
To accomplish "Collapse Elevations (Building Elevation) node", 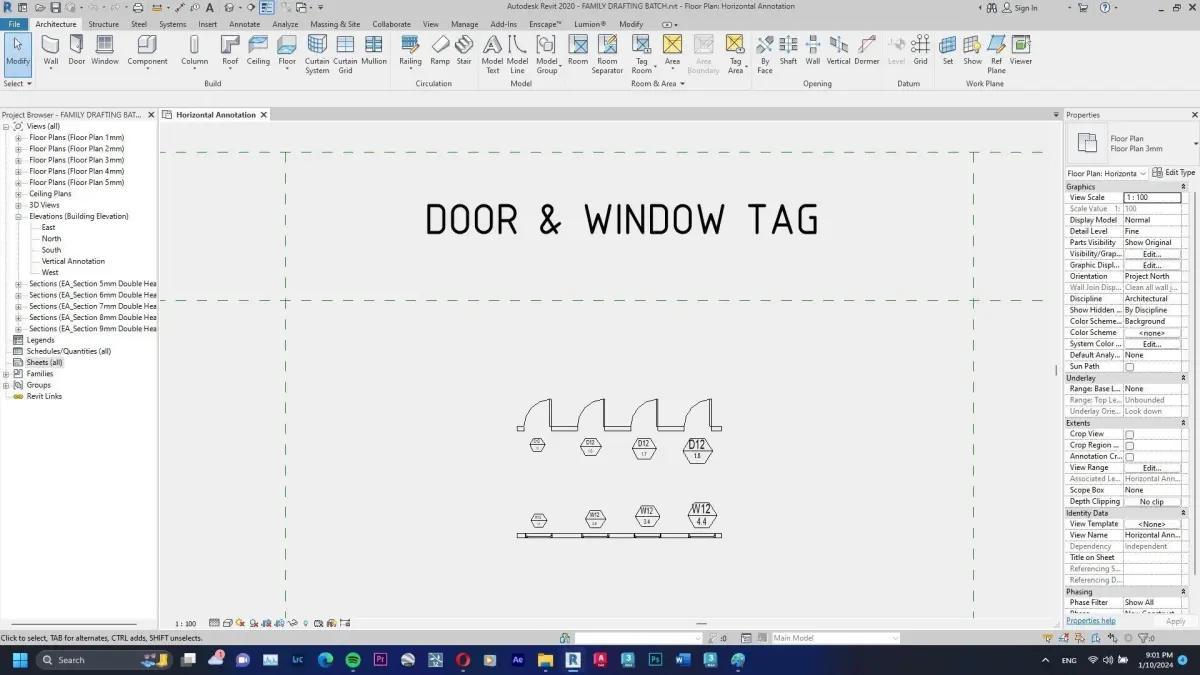I will pos(18,216).
